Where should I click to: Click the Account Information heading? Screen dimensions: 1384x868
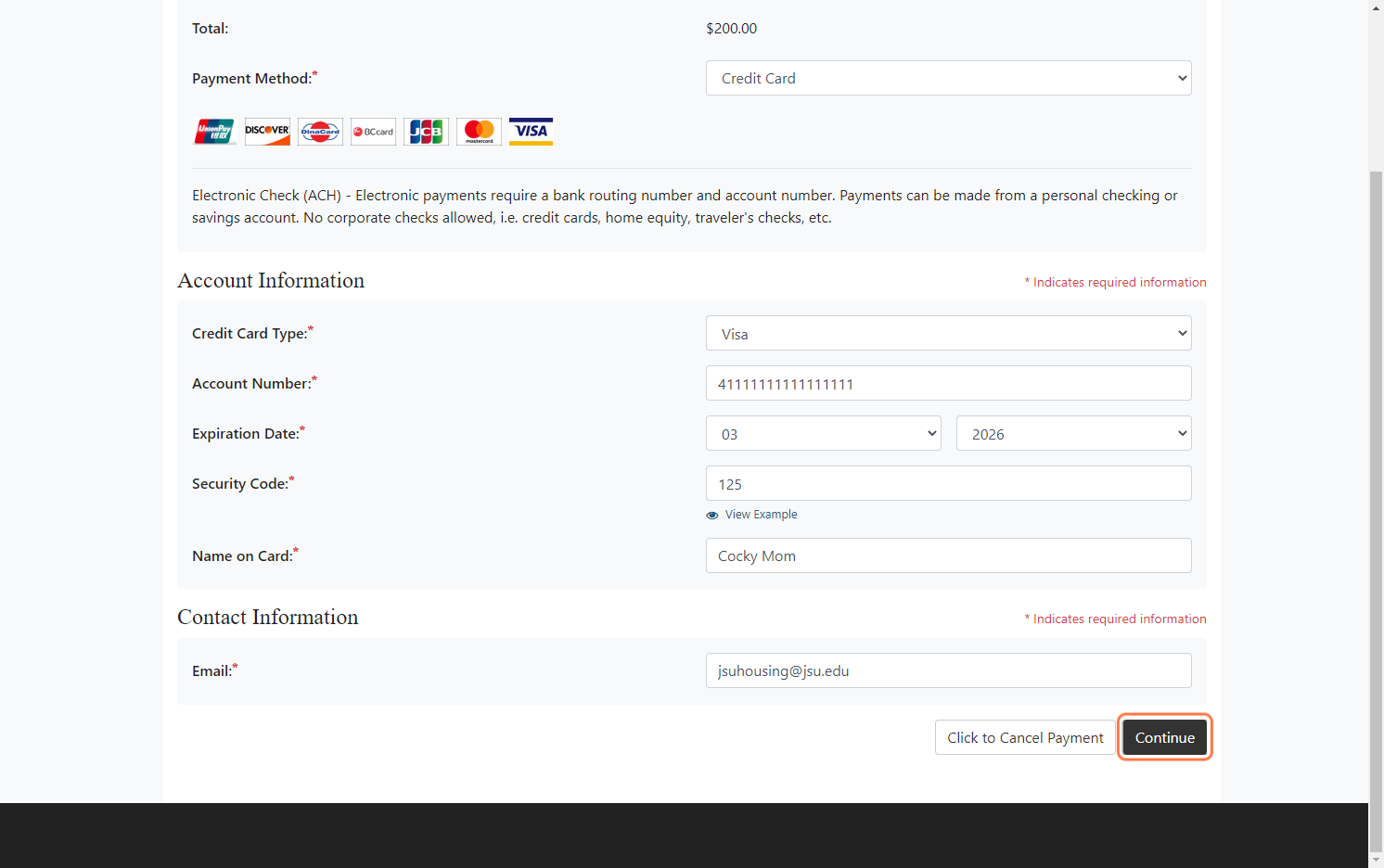(271, 281)
